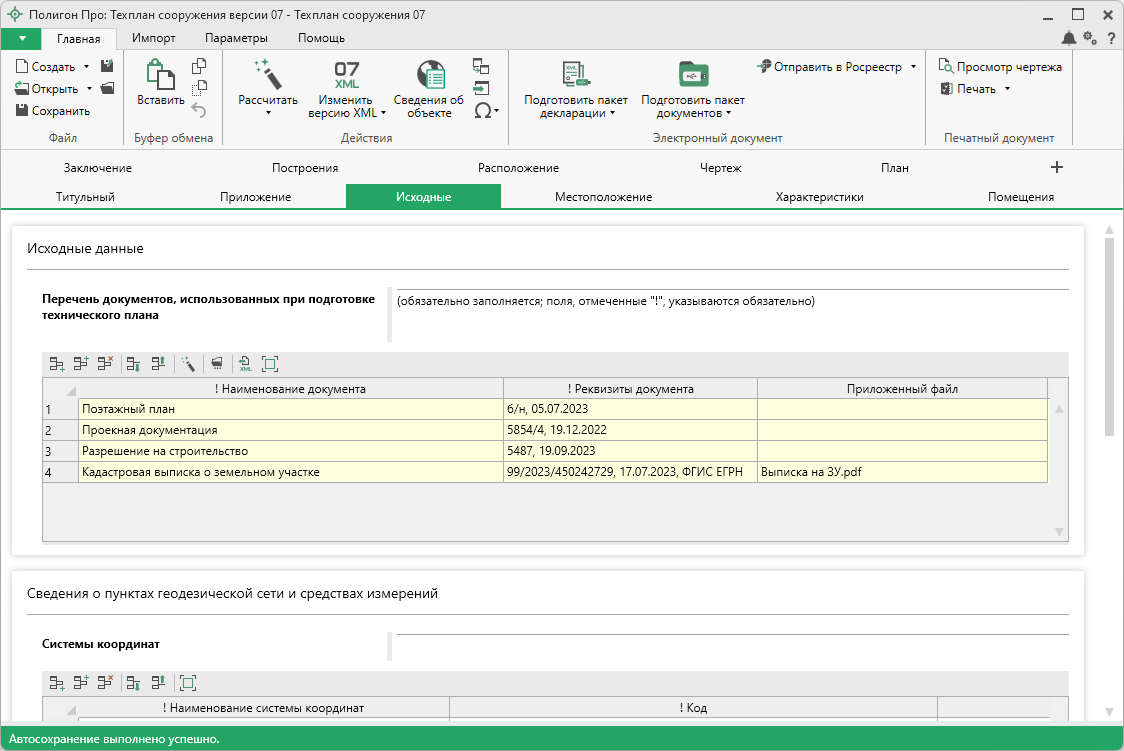Click the Вставить clipboard icon
Screen dimensions: 1124x751
[x=160, y=75]
